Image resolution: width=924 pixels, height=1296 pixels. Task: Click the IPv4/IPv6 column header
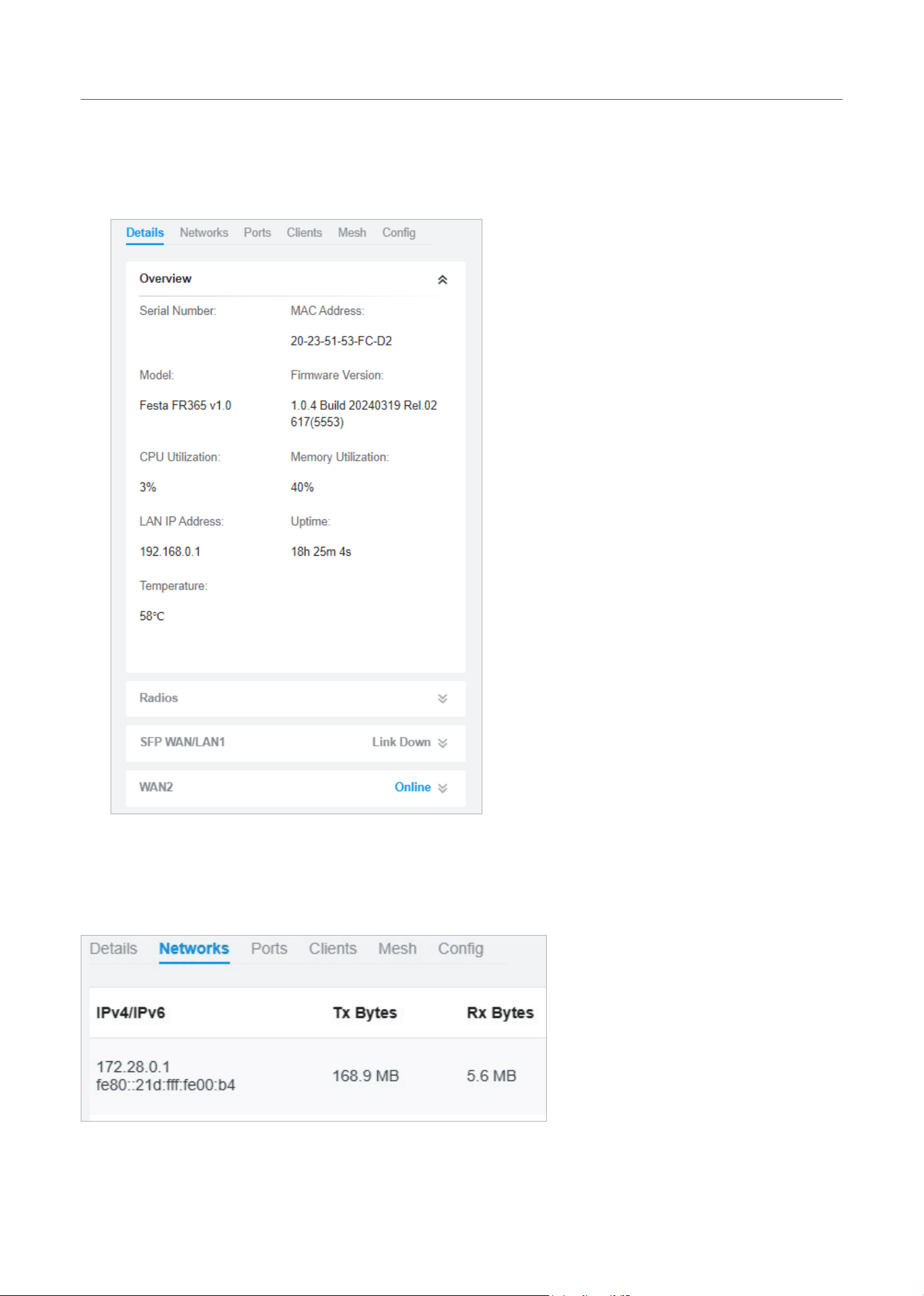pyautogui.click(x=131, y=1013)
